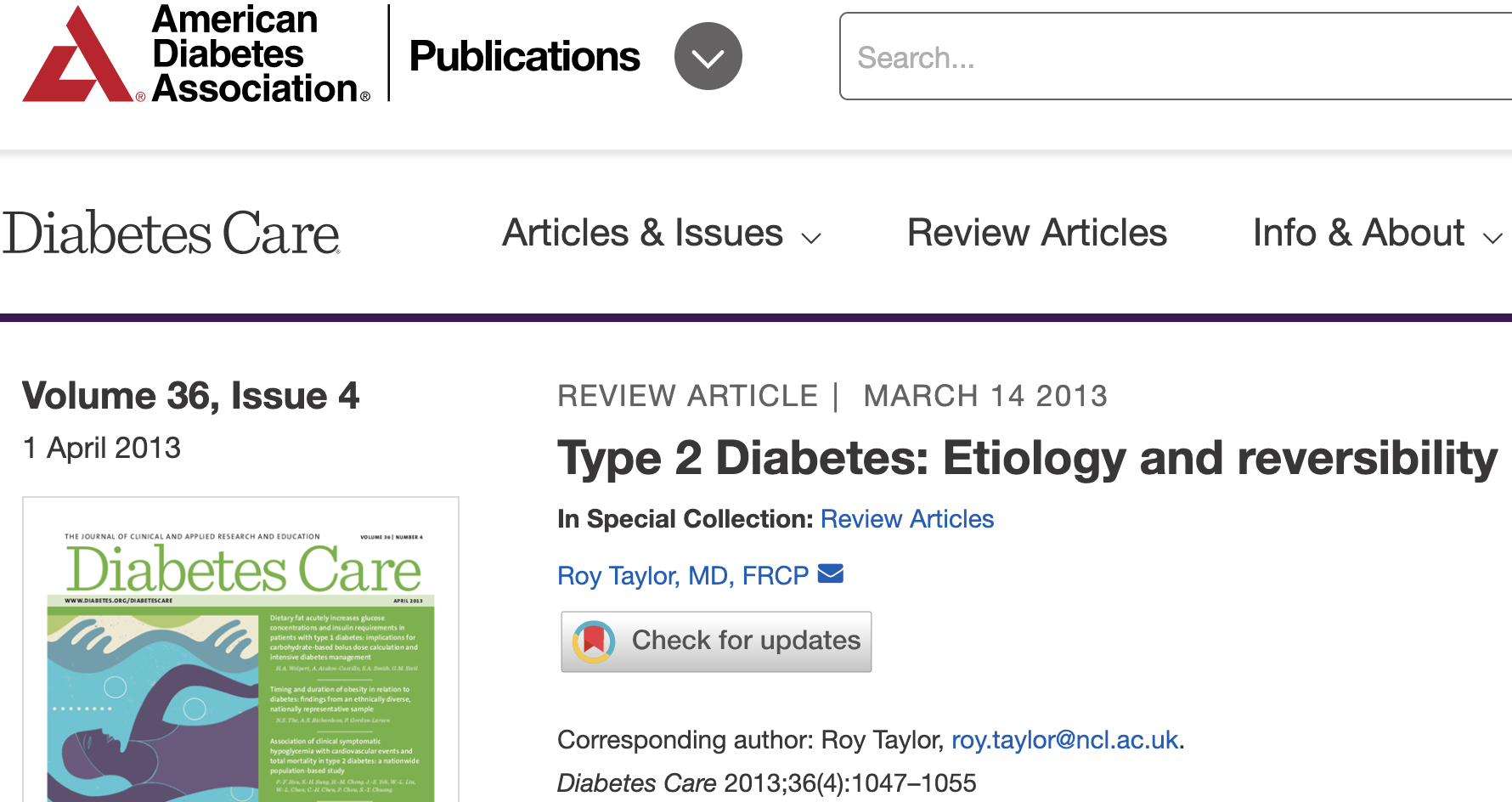Click the Crossmark bookmark icon
1512x802 pixels.
594,641
